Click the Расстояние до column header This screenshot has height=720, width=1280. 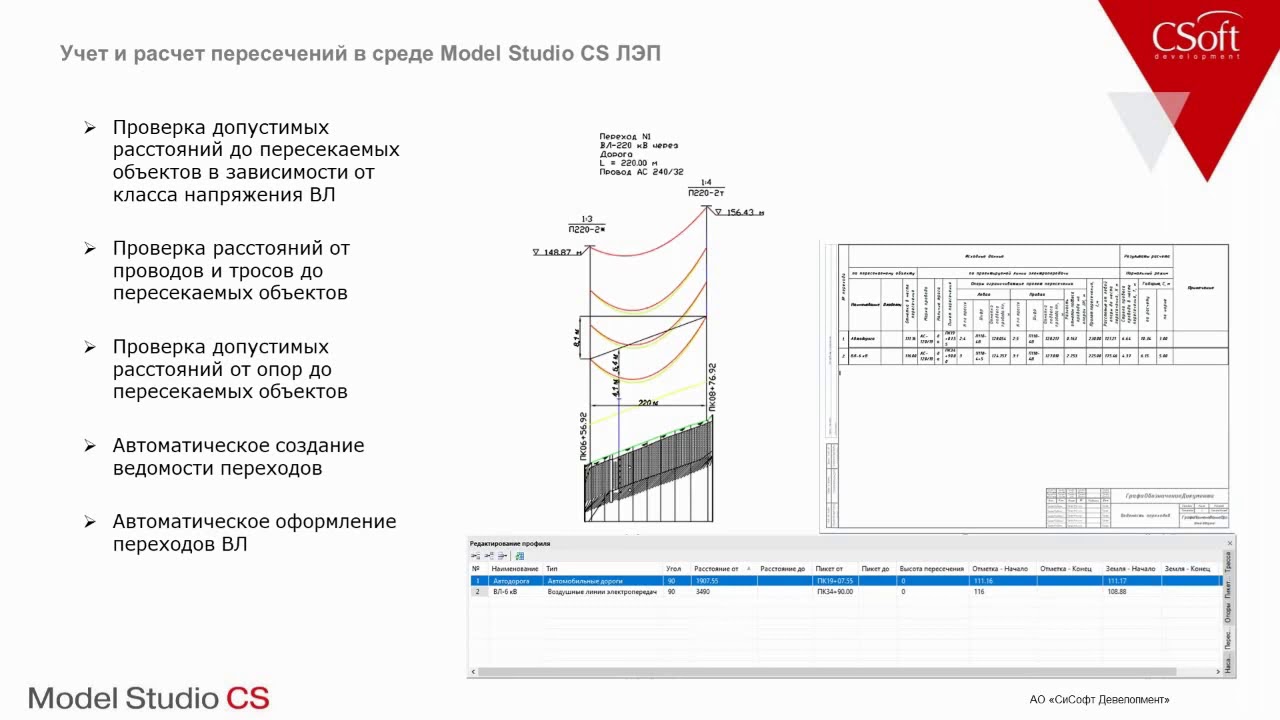tap(784, 569)
